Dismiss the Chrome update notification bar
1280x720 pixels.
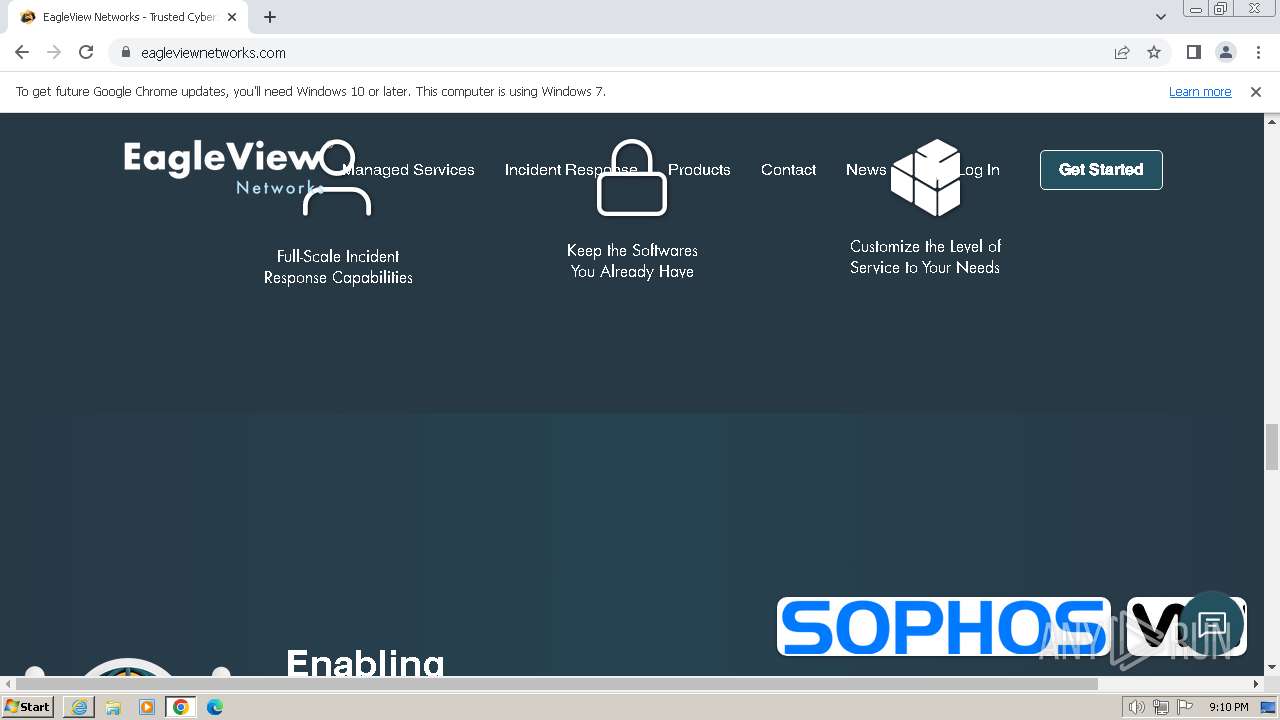click(x=1256, y=92)
